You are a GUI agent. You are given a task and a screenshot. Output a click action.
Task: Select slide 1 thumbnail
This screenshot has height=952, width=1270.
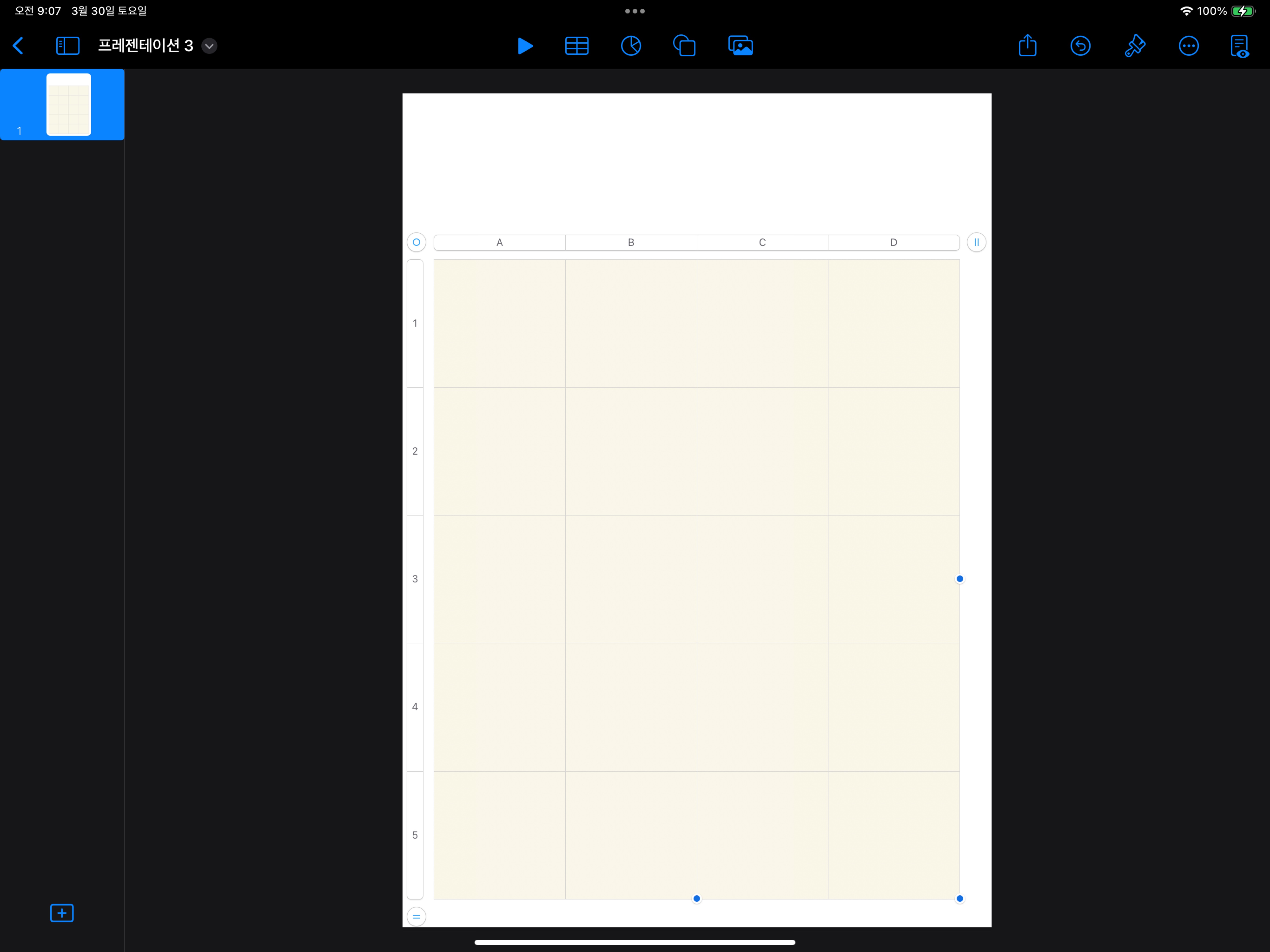[x=68, y=105]
